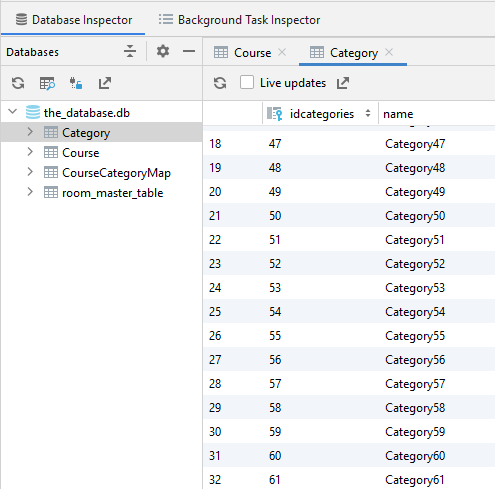Open the Databases panel settings gear
Image resolution: width=495 pixels, height=489 pixels.
click(x=163, y=51)
